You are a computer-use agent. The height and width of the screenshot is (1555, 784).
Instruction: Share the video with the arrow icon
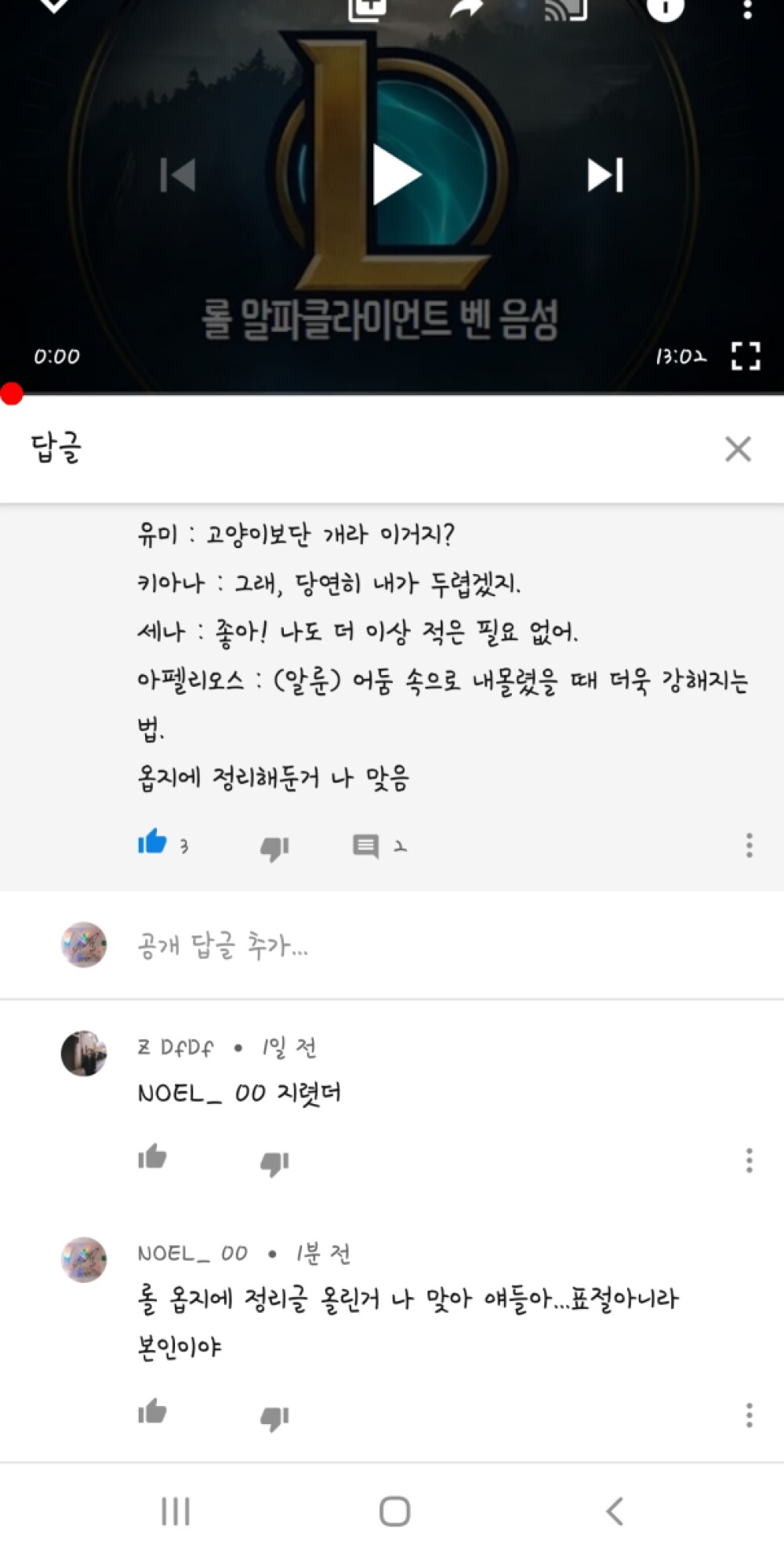pos(468,9)
